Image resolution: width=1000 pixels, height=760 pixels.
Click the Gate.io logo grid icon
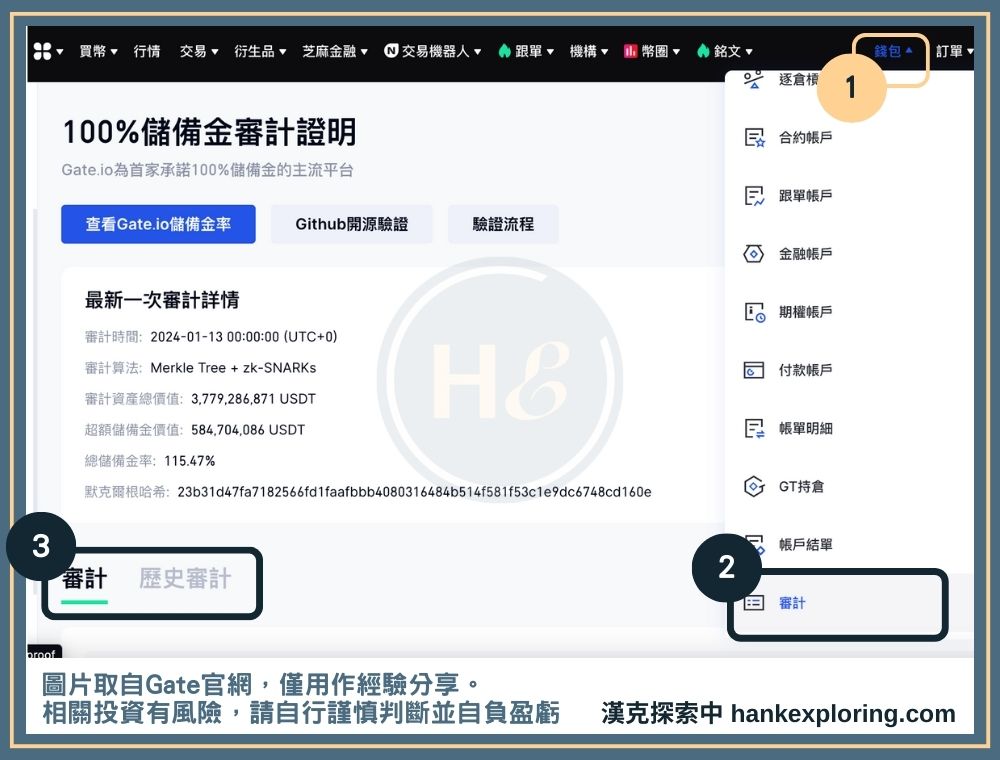click(x=42, y=51)
